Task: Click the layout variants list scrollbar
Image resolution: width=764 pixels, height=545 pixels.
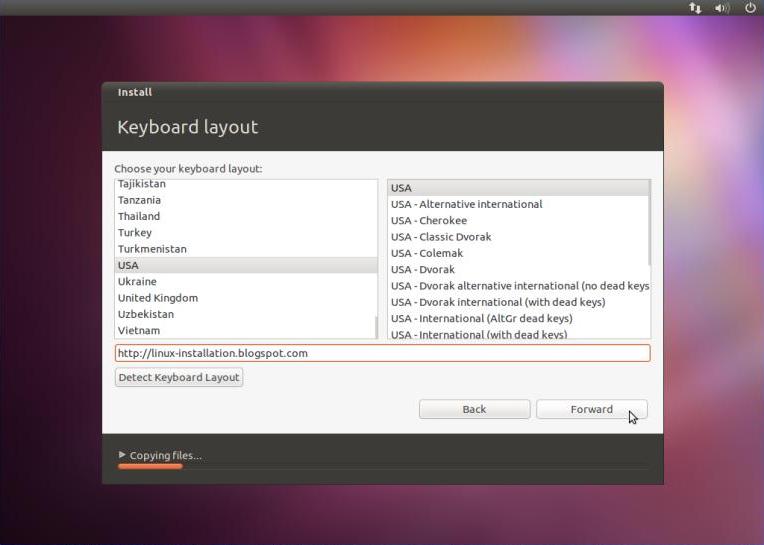Action: (649, 223)
